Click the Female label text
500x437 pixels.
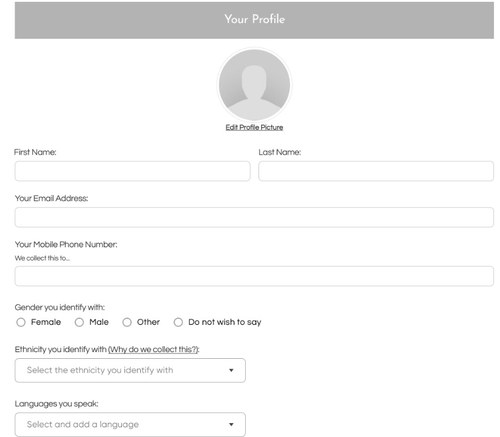tap(46, 322)
